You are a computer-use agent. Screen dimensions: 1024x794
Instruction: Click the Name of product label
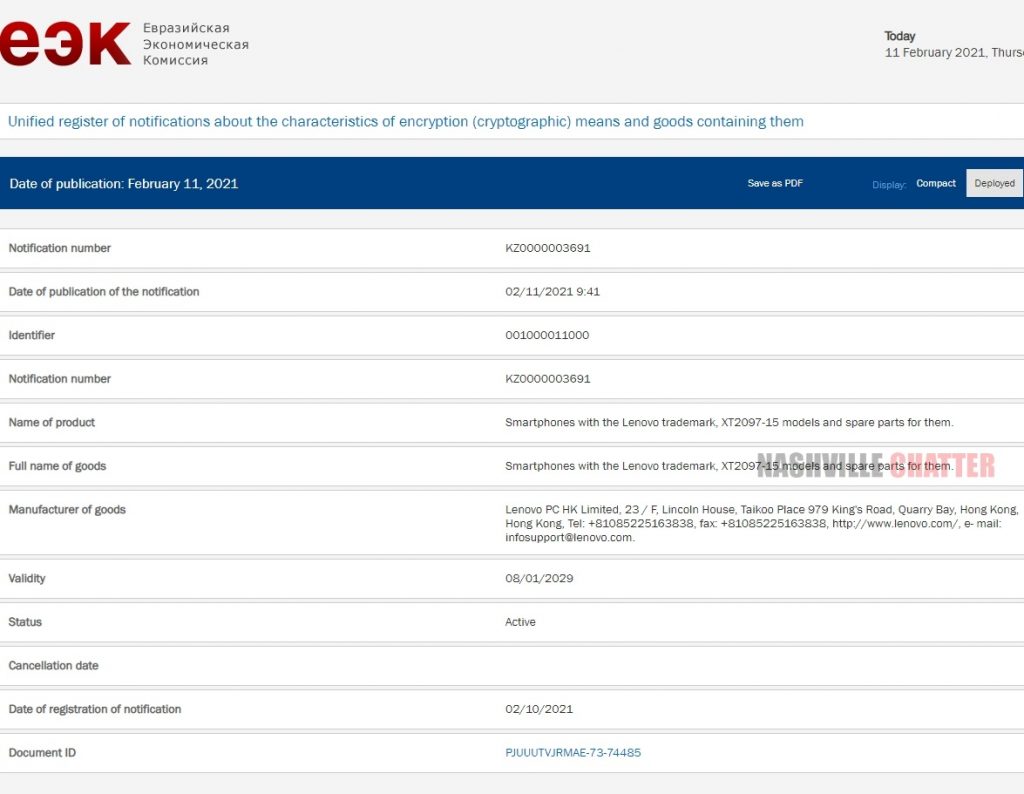[x=52, y=422]
